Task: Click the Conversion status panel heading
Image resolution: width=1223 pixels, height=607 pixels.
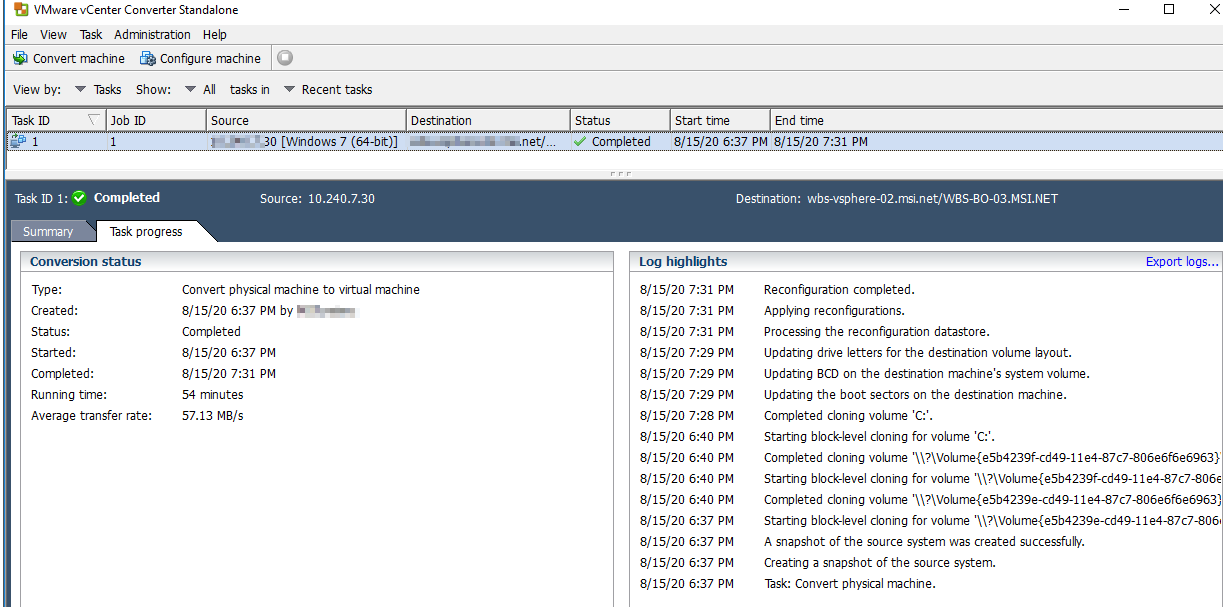Action: pos(86,262)
